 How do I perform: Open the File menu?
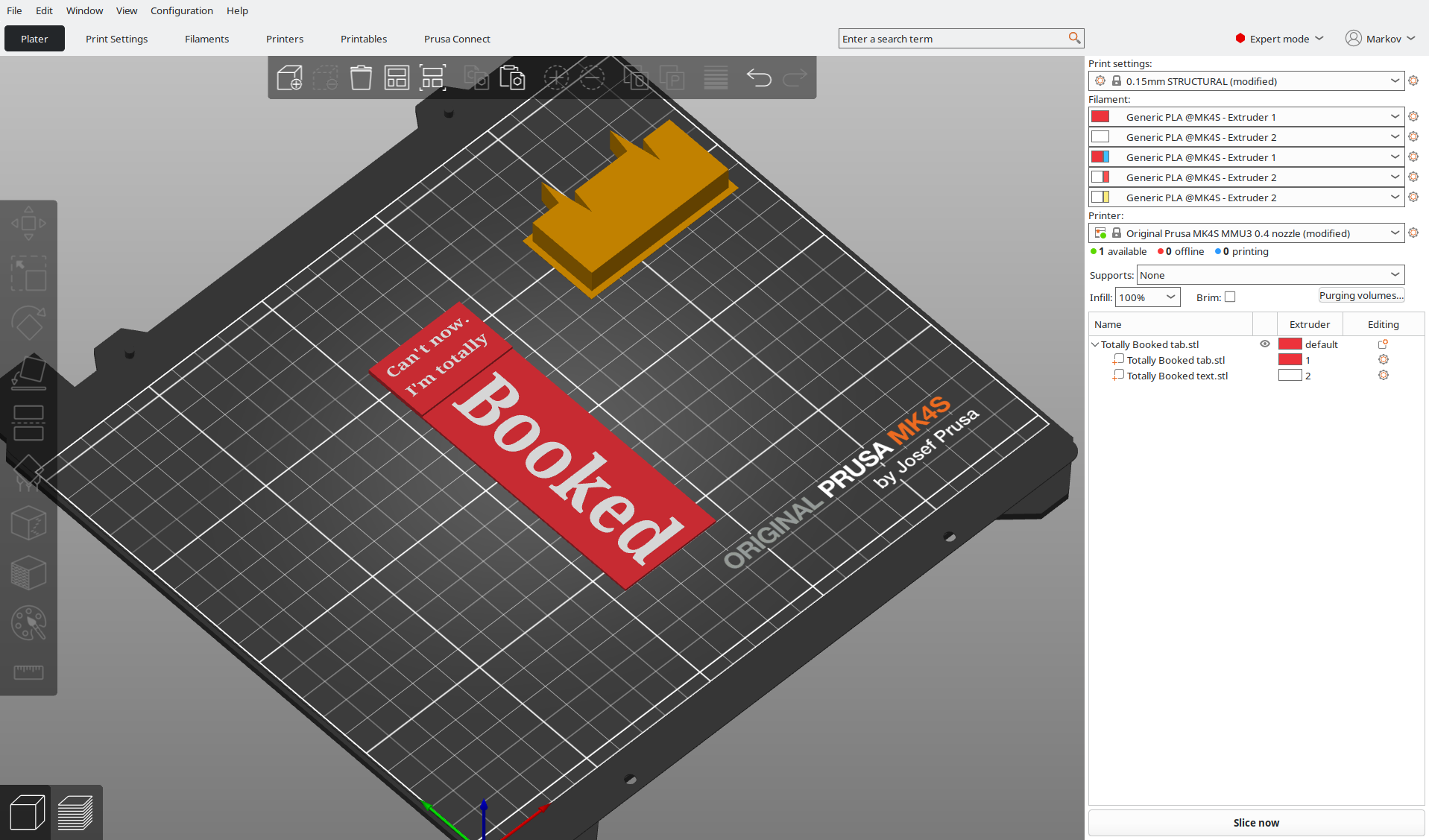[14, 10]
